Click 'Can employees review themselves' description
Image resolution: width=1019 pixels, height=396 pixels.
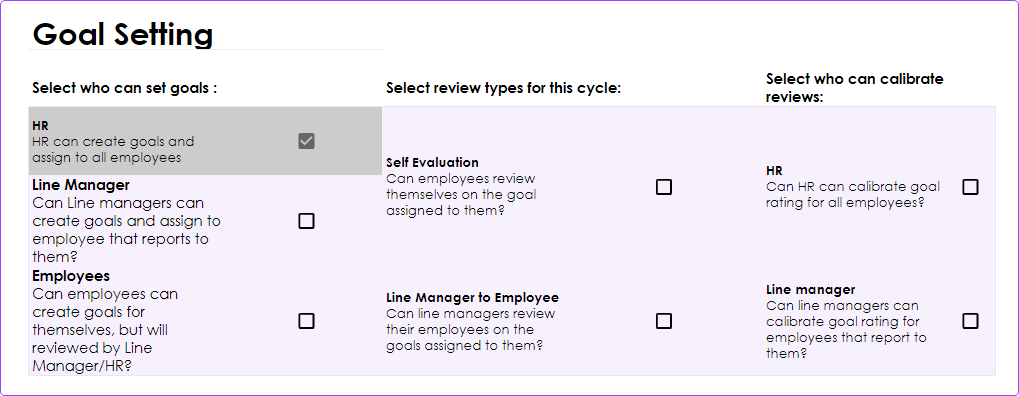[461, 194]
